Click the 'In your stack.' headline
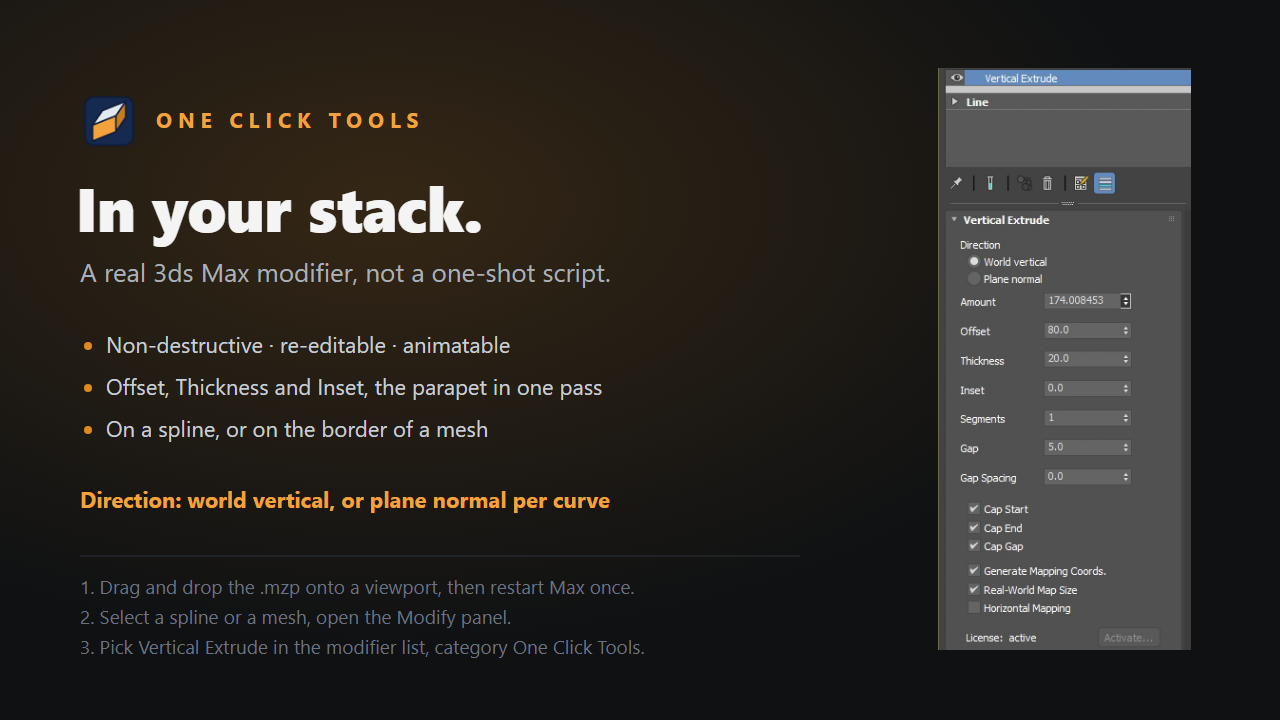This screenshot has height=720, width=1280. tap(280, 212)
